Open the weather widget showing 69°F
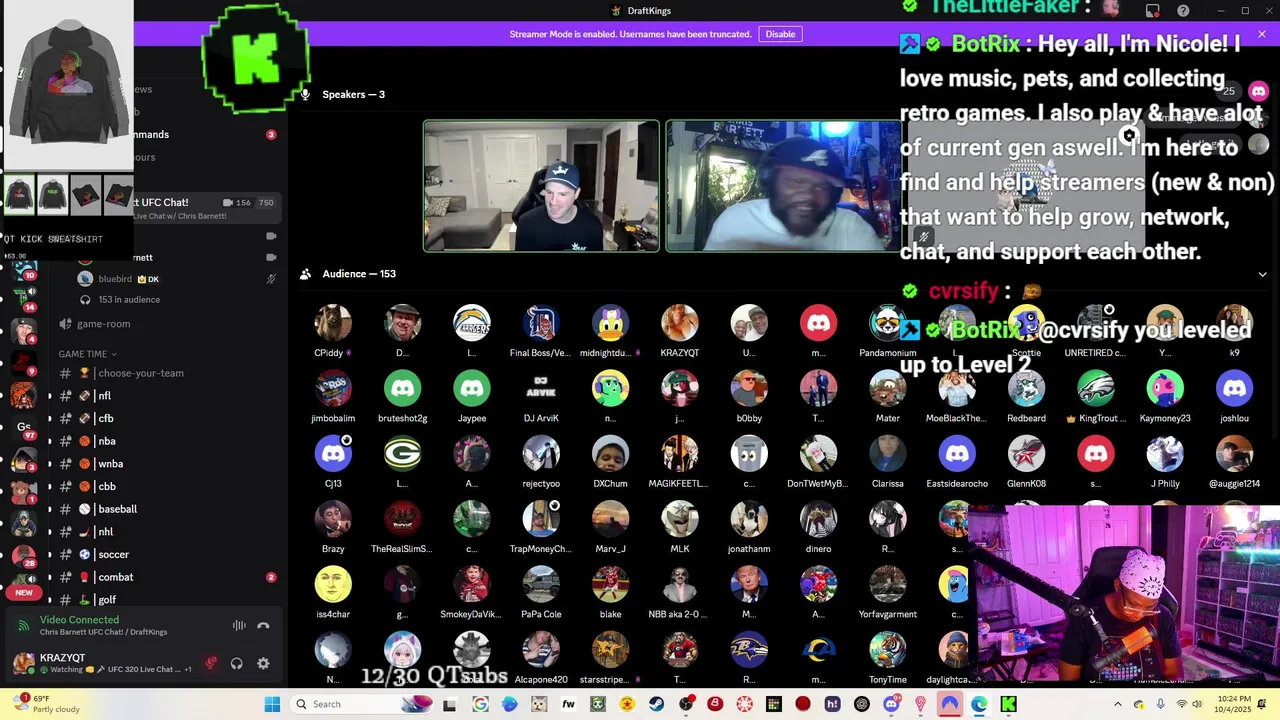 [47, 704]
